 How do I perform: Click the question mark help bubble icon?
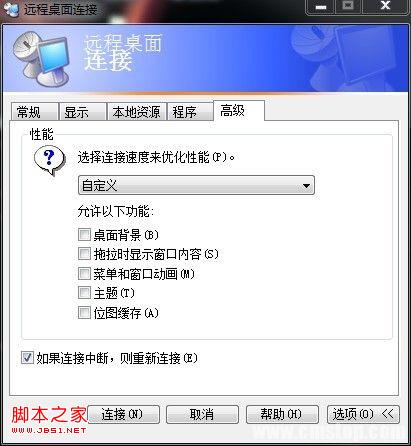click(50, 161)
